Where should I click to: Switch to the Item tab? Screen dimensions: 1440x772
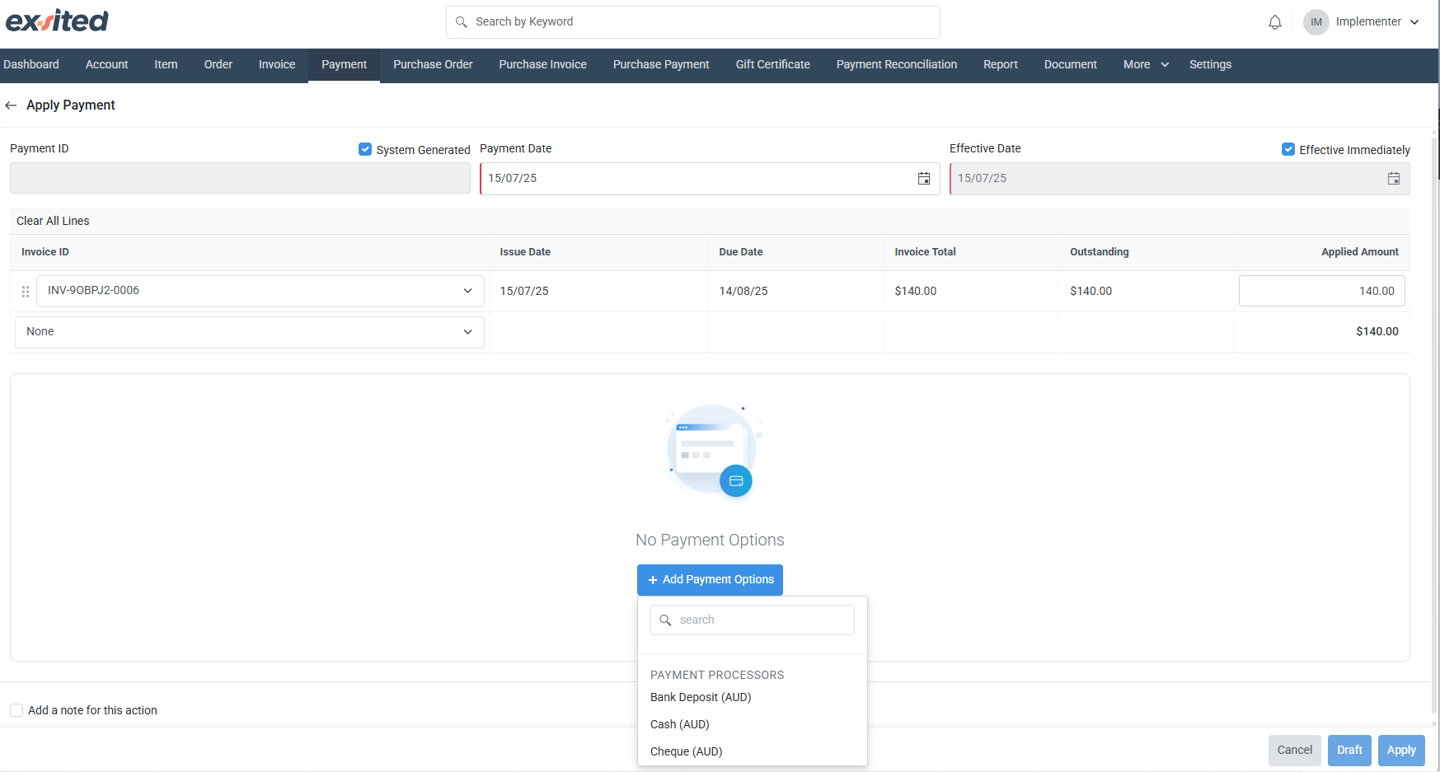[x=166, y=65]
